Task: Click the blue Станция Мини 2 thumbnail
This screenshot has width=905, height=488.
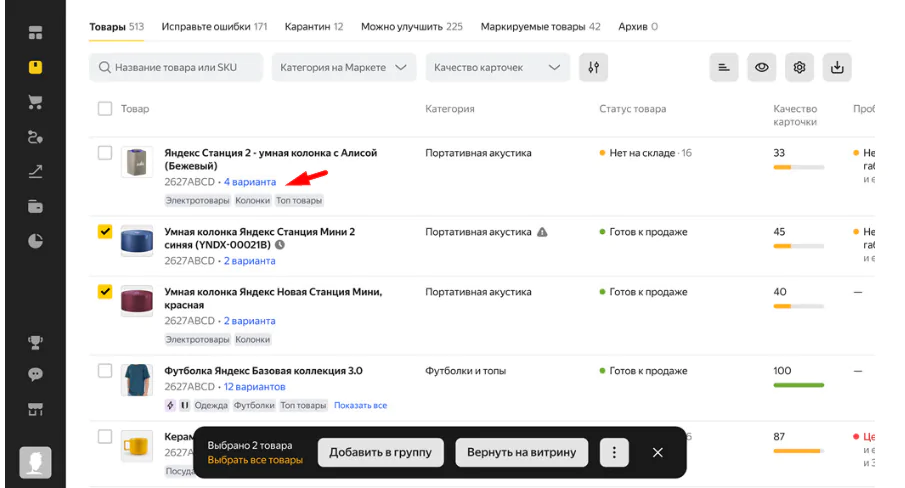Action: [x=137, y=241]
